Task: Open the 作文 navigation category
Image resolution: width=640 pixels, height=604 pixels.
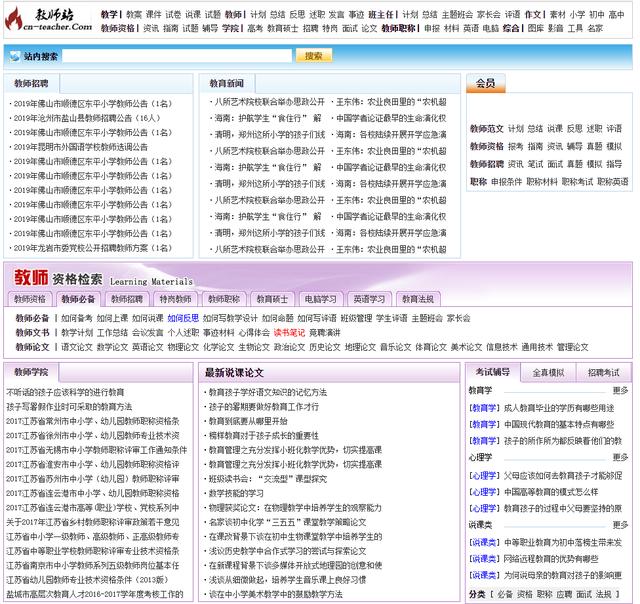Action: point(533,15)
